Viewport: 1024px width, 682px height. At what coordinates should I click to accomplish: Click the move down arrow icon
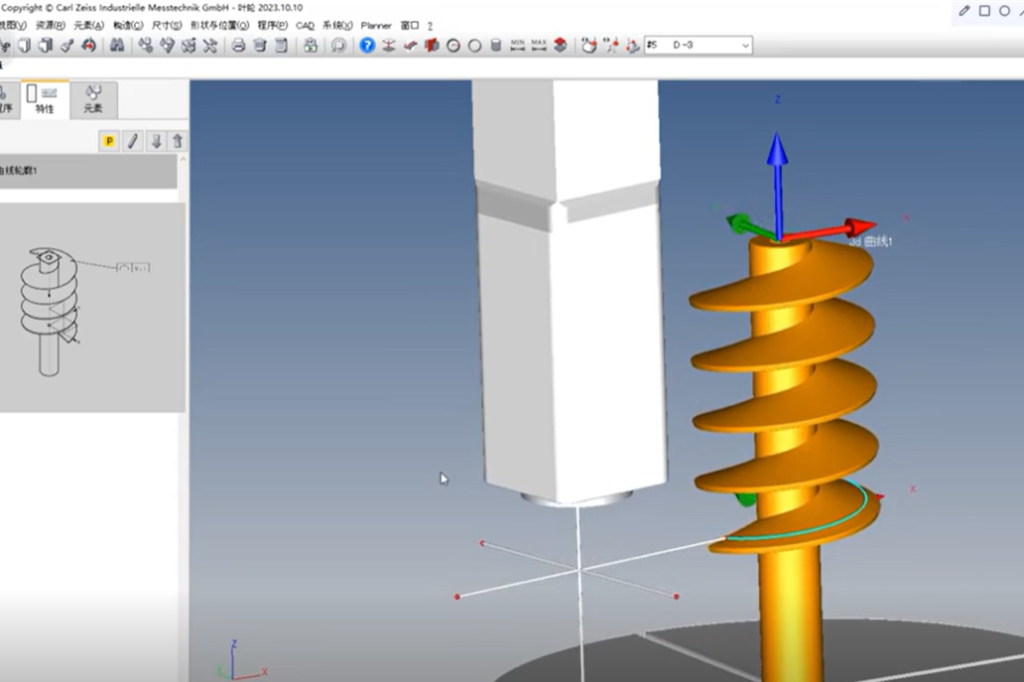156,141
